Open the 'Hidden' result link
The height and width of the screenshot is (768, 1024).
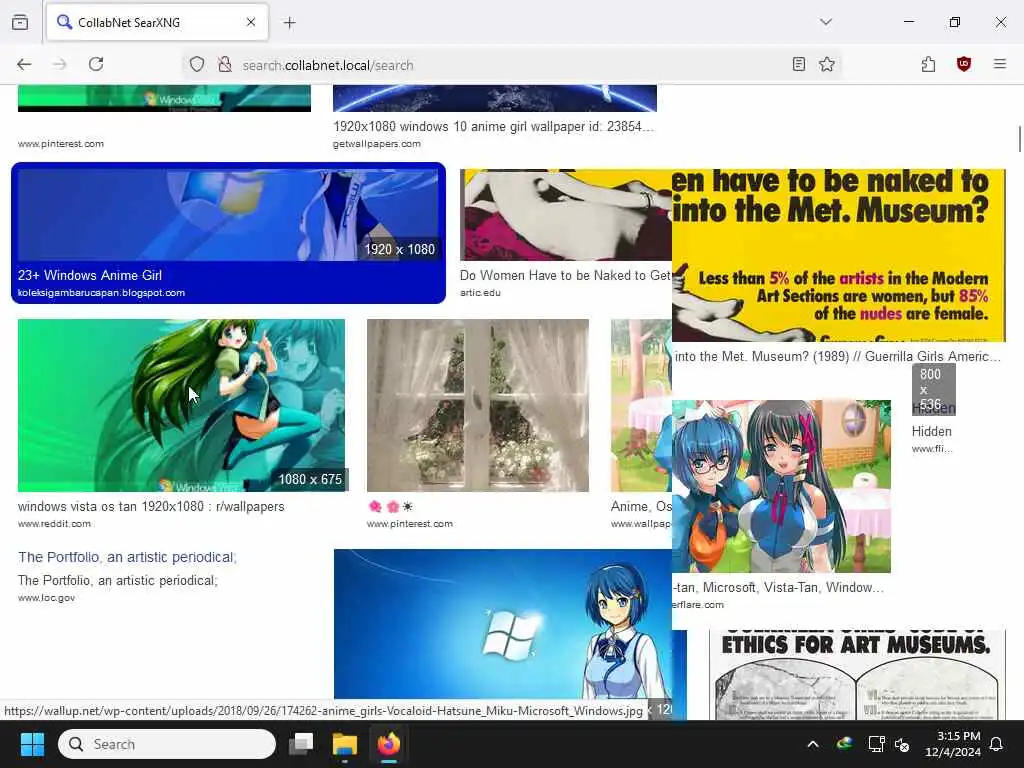(x=931, y=431)
